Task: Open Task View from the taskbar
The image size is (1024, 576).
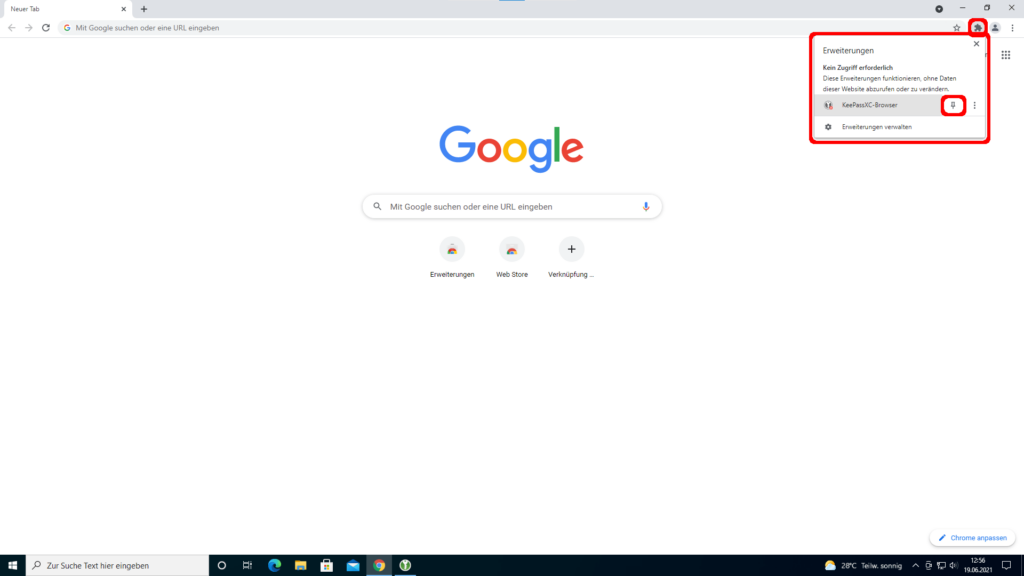Action: pyautogui.click(x=248, y=566)
